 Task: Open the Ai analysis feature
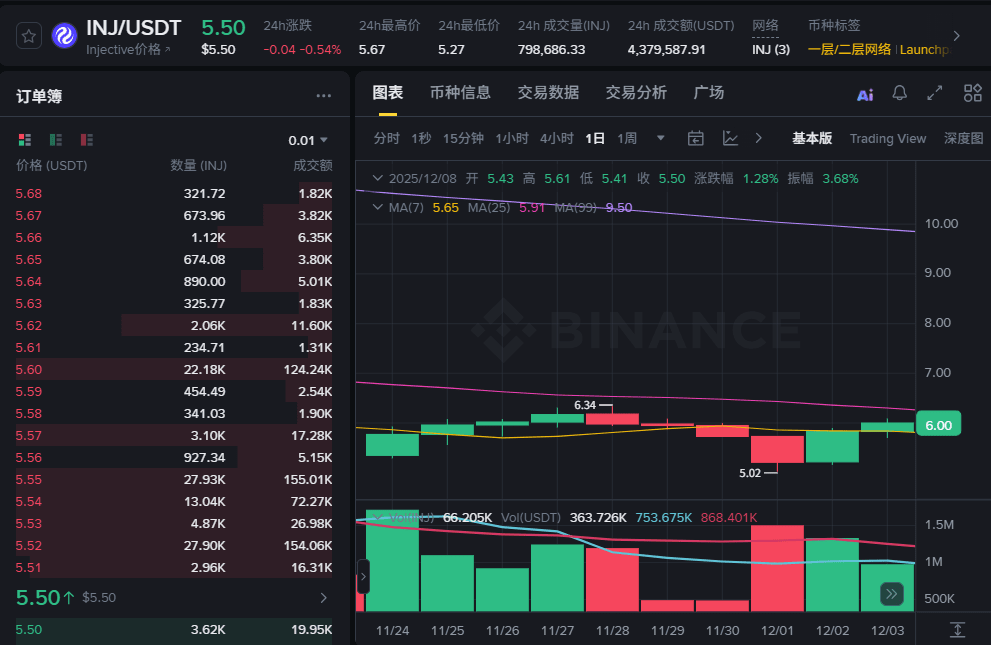pyautogui.click(x=865, y=95)
